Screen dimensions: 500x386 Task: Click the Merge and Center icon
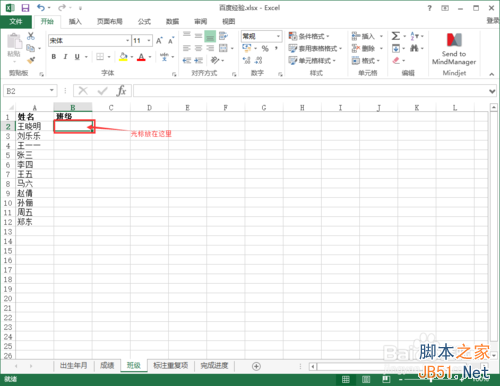click(223, 48)
